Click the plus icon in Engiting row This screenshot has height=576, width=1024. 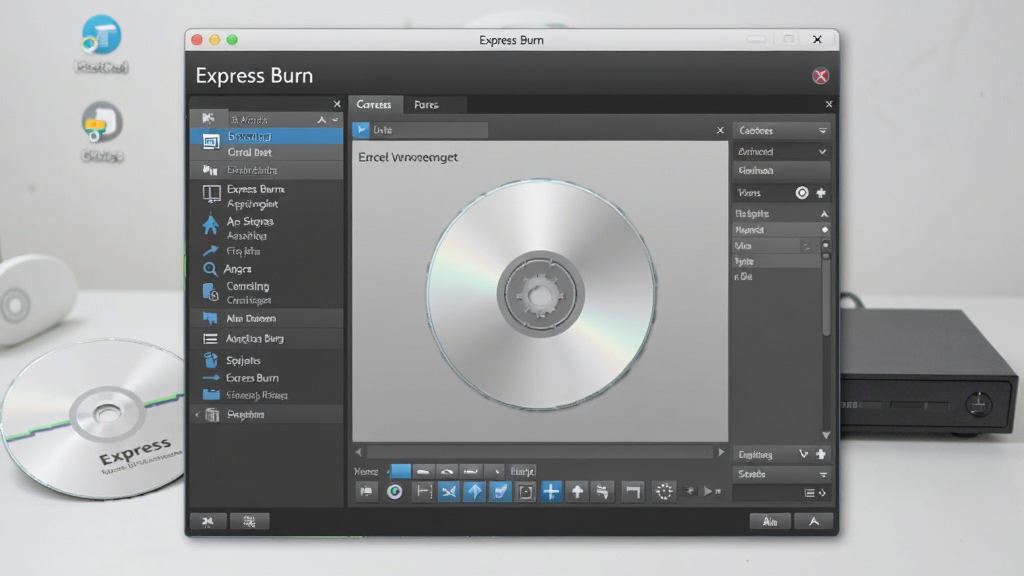[x=821, y=454]
